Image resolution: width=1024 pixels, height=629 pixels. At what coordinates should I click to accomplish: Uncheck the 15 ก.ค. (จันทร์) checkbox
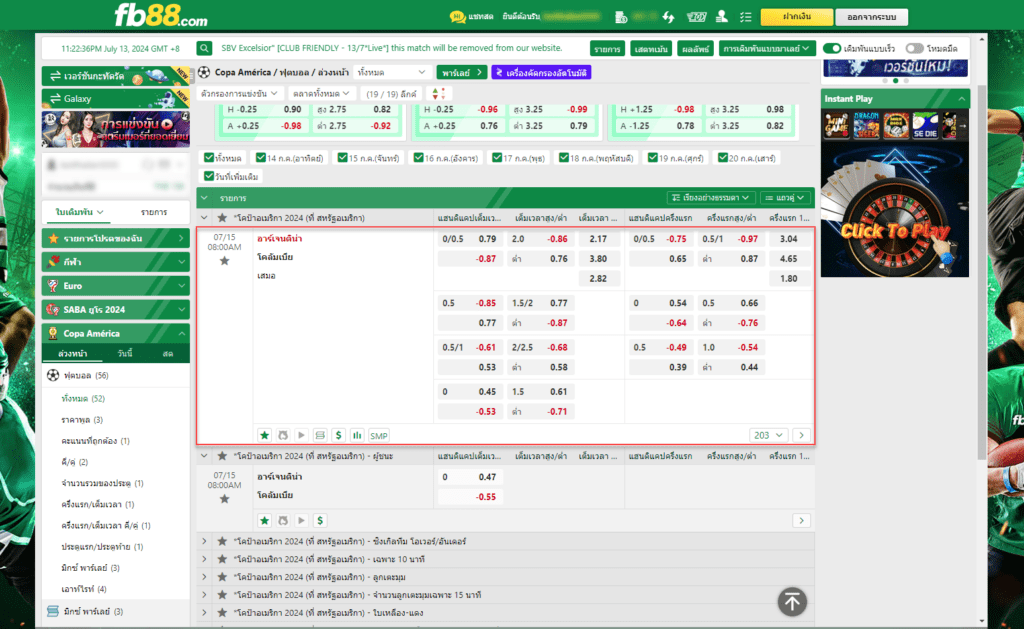[x=342, y=157]
